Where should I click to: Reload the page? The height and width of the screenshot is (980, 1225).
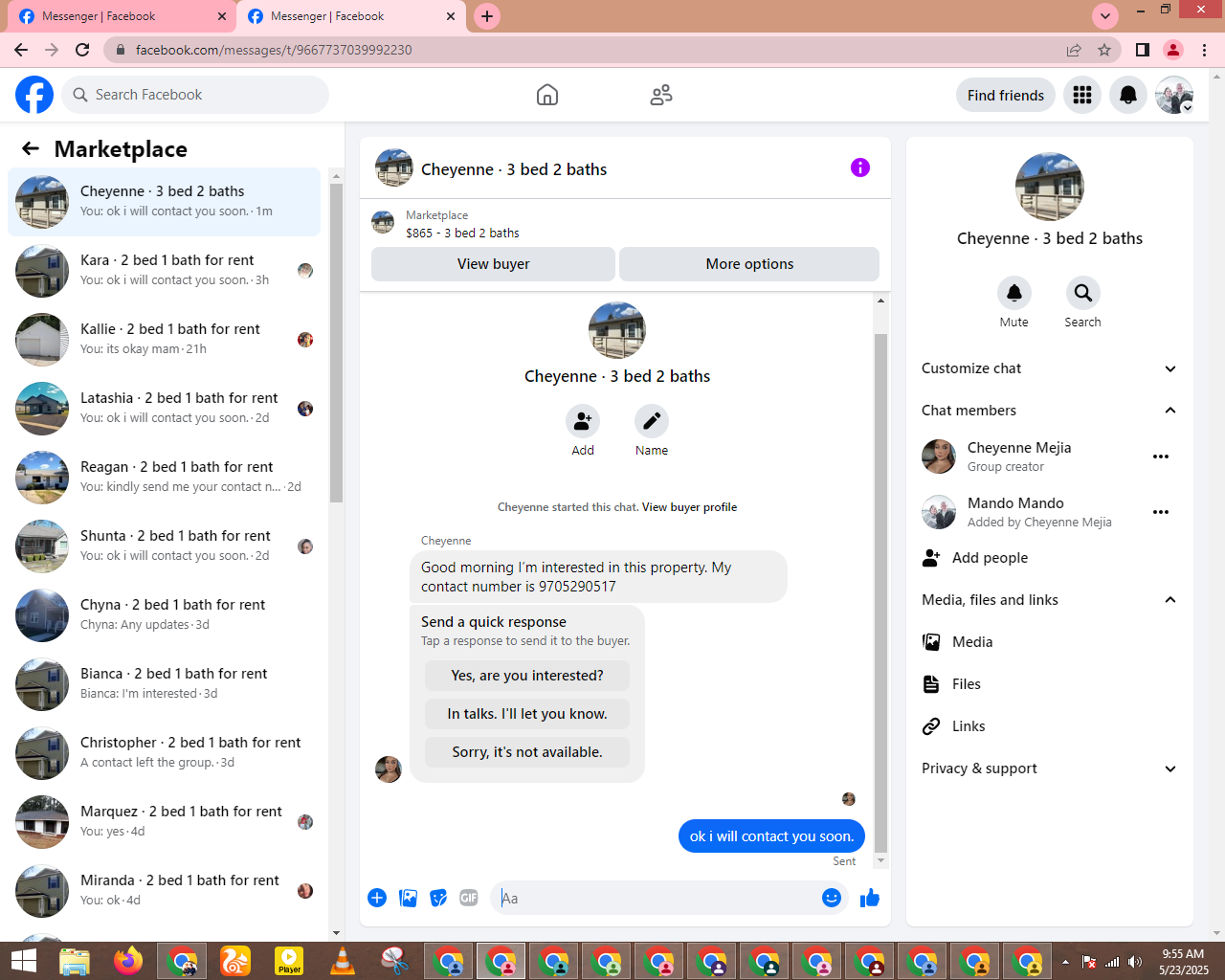point(82,50)
